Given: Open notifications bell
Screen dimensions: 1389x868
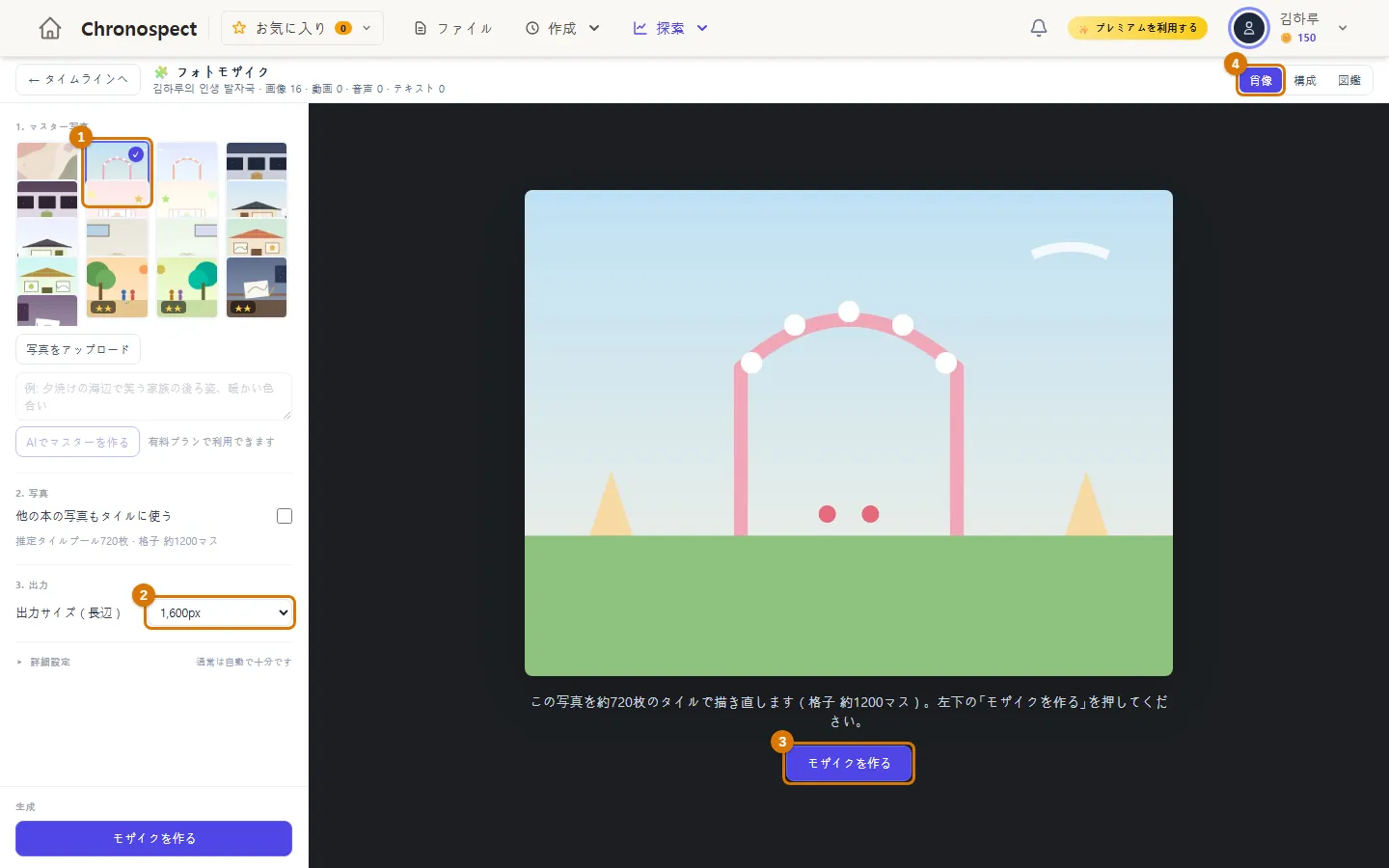Looking at the screenshot, I should (1039, 28).
